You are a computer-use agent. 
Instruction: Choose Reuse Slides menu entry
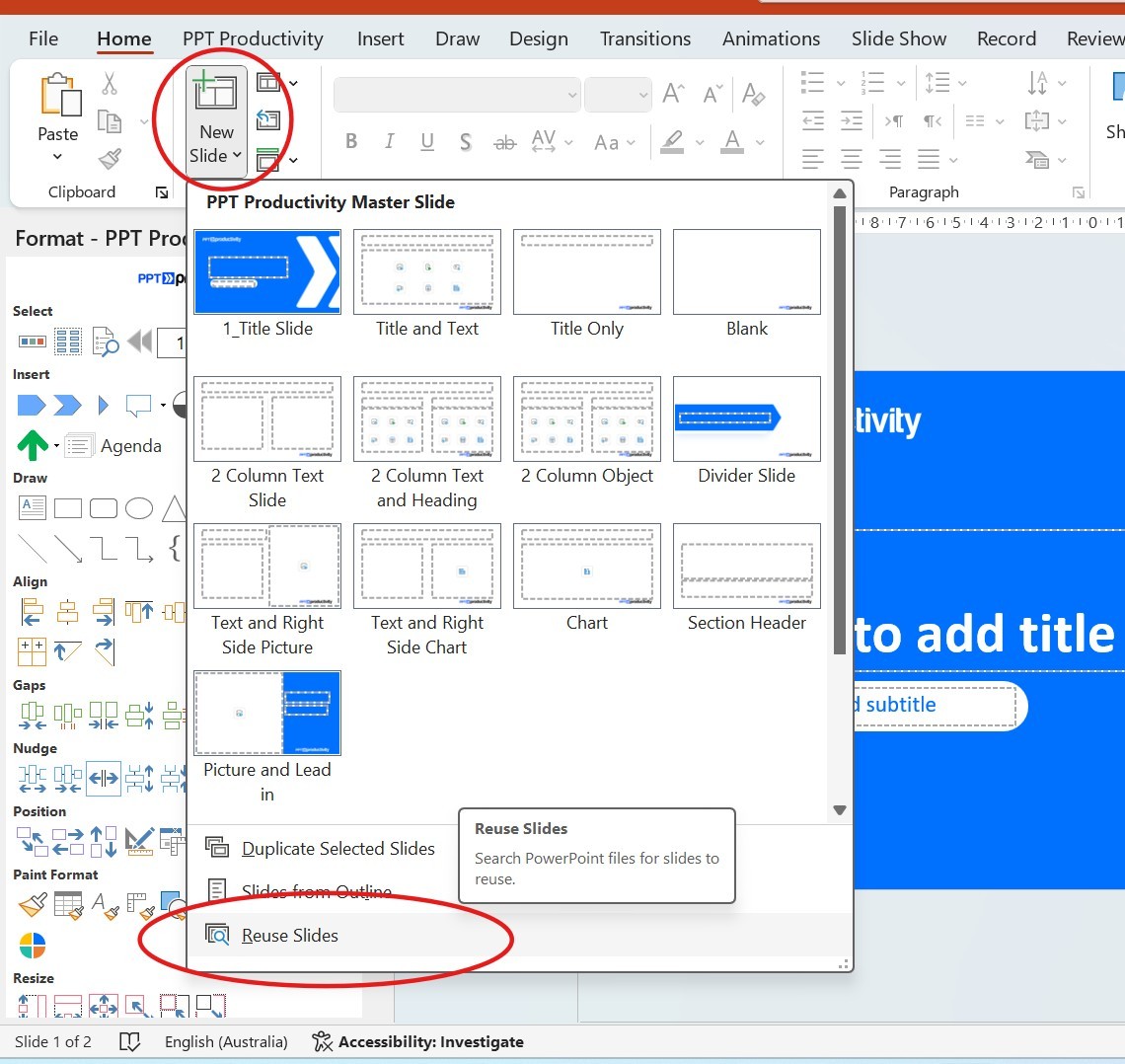[x=519, y=935]
